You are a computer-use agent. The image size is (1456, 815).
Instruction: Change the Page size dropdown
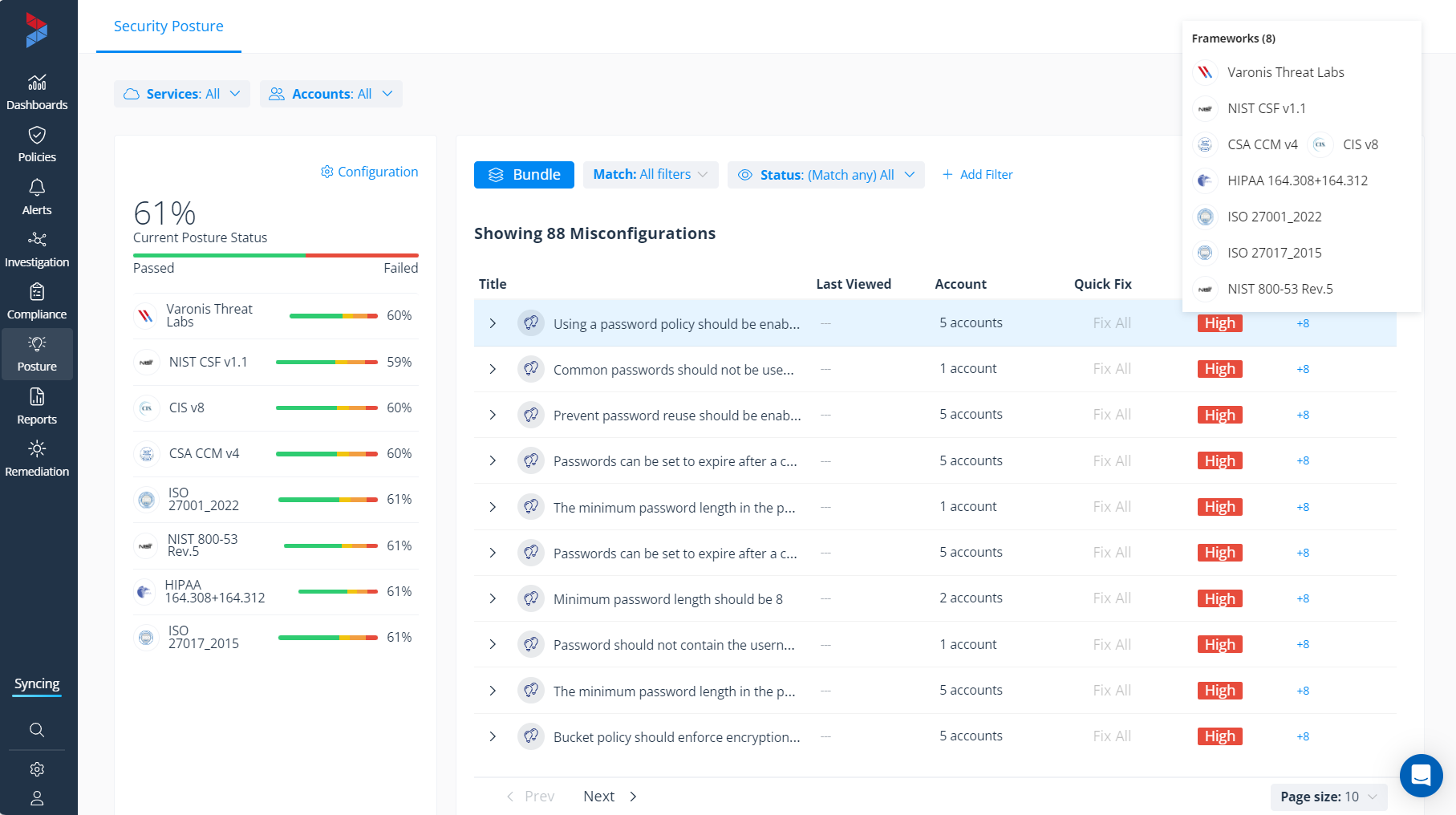pyautogui.click(x=1328, y=797)
